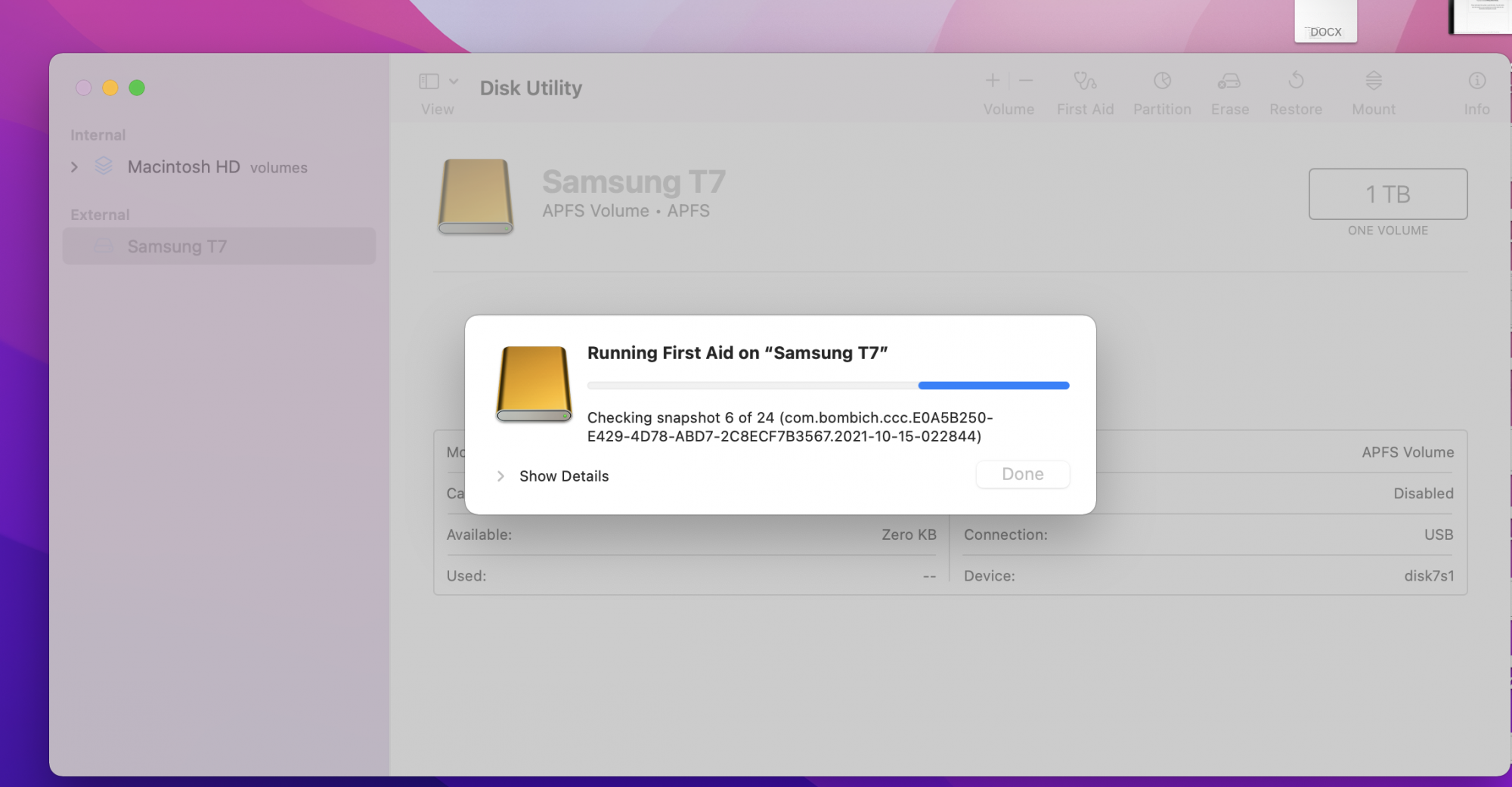Click the "Device:" label

point(990,576)
